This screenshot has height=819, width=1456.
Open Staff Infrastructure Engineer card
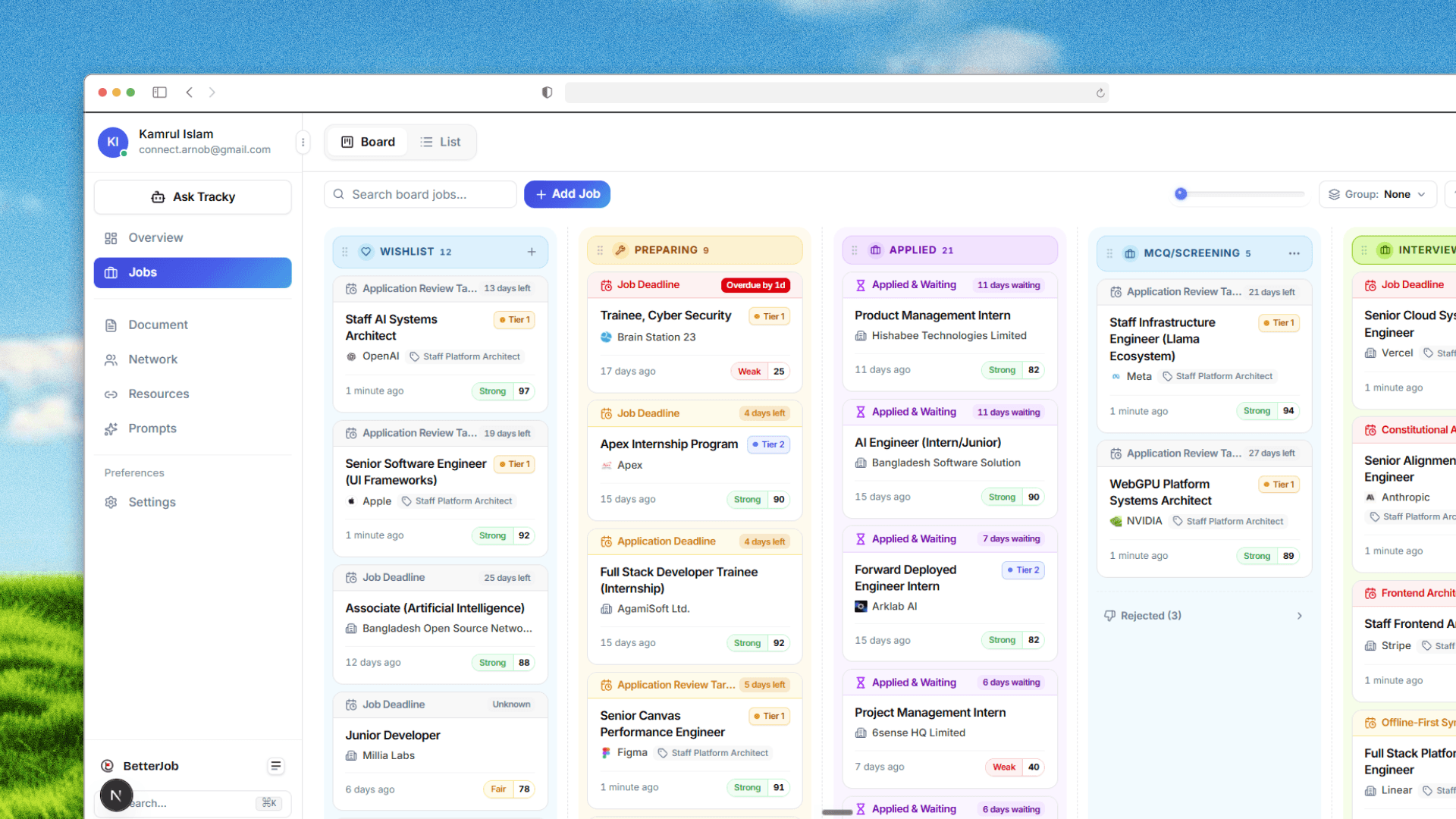click(1204, 356)
